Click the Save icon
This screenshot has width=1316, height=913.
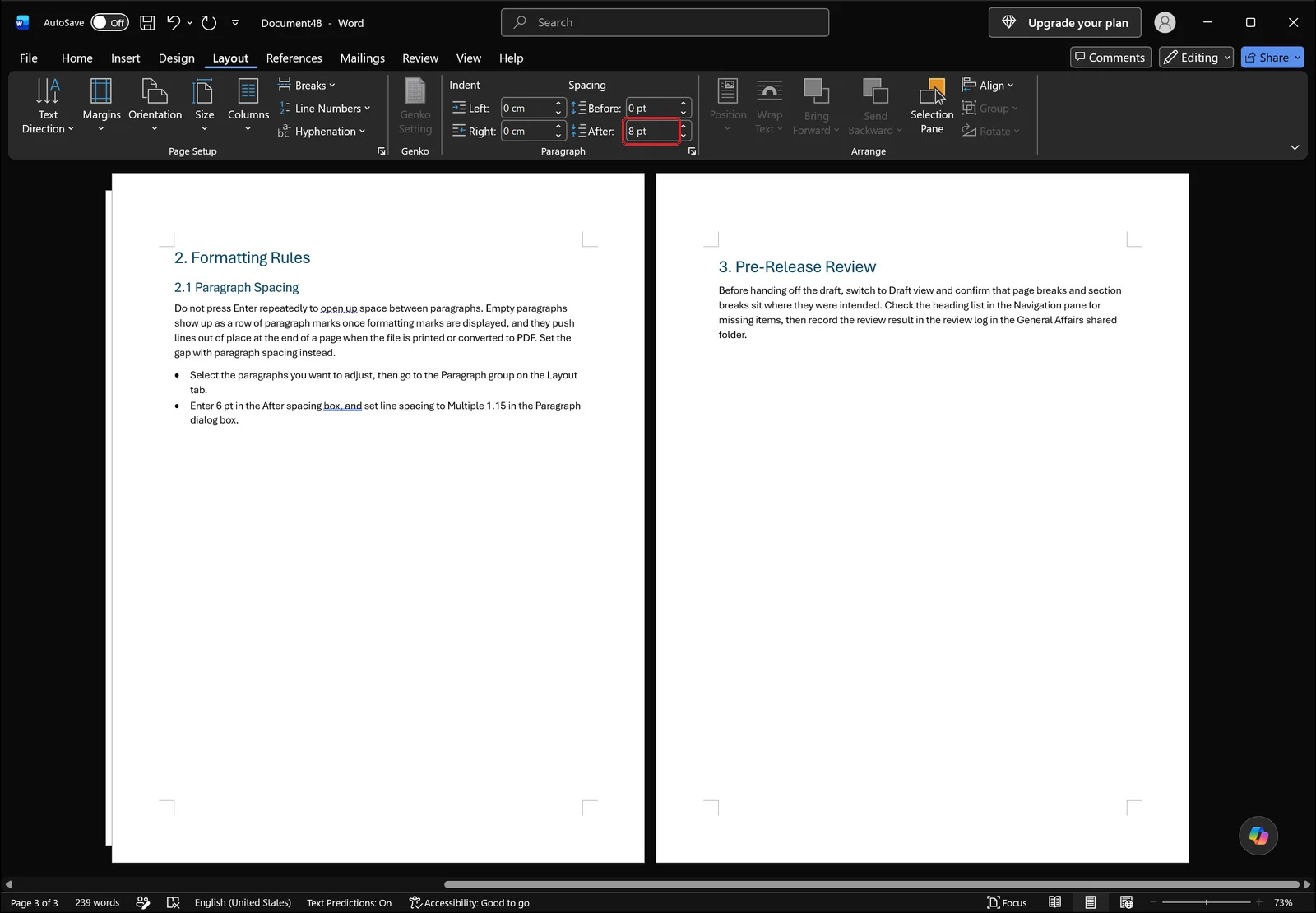[147, 23]
